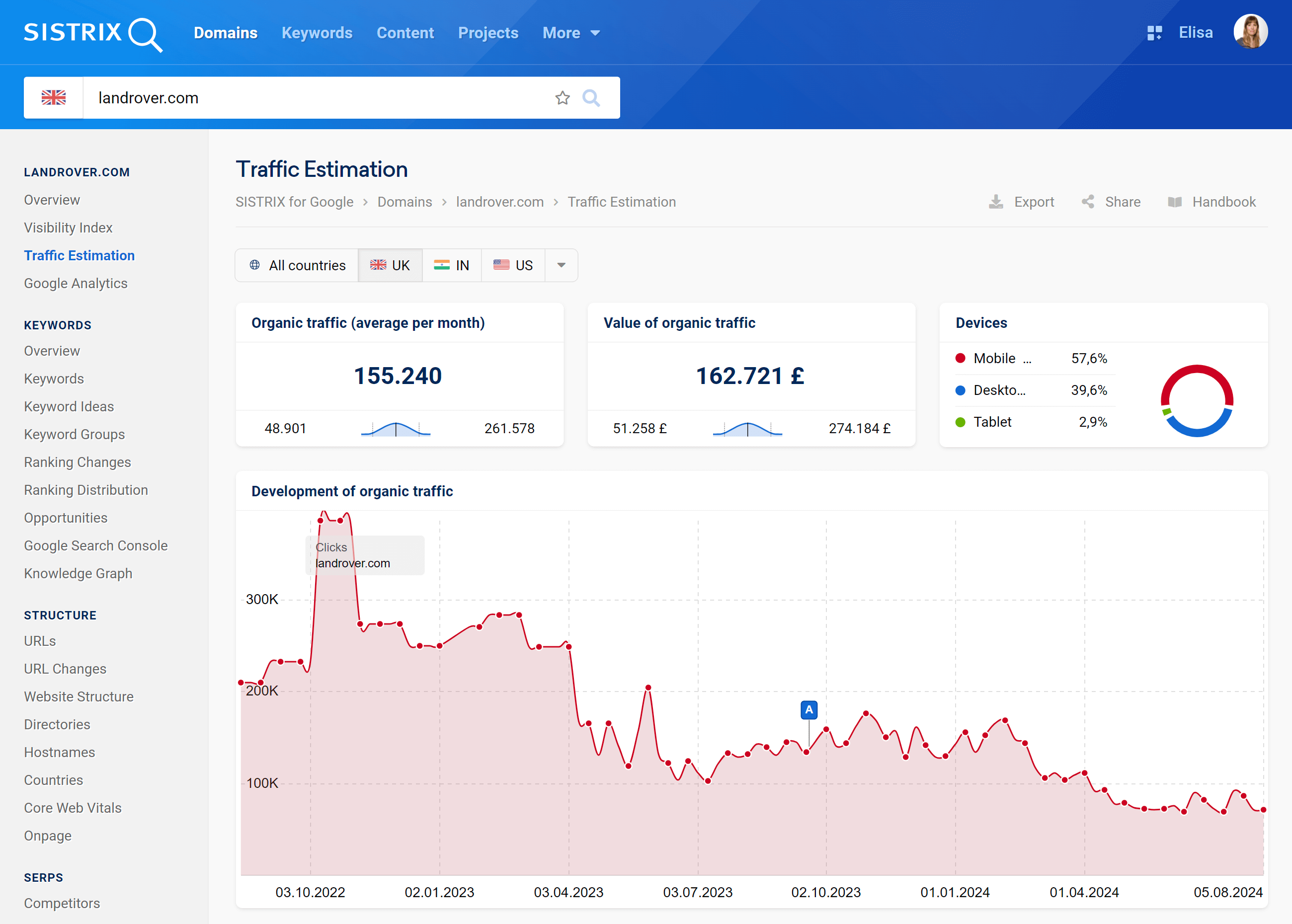Click the organic traffic value 155.240
The width and height of the screenshot is (1292, 924).
pos(398,376)
